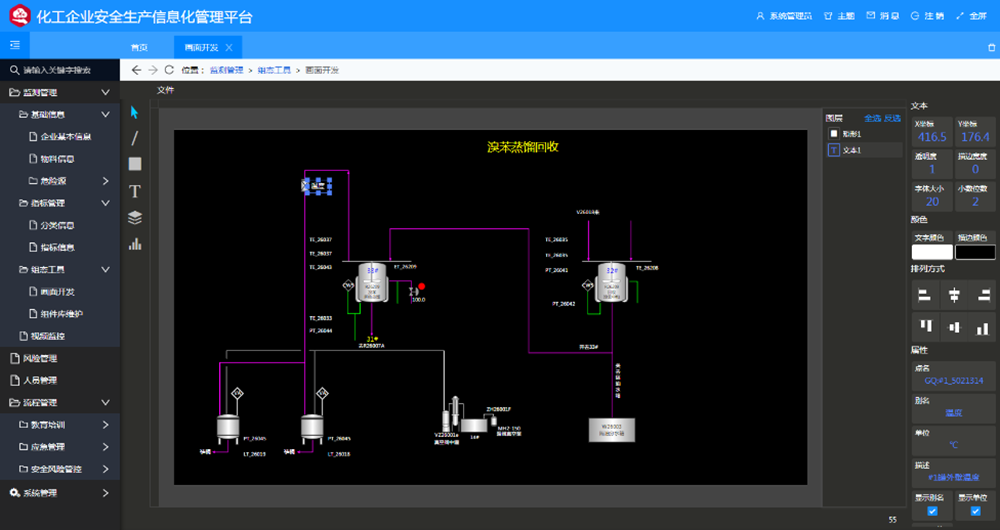Toggle the 矩形1 layer checkbox
1000x530 pixels.
point(834,133)
